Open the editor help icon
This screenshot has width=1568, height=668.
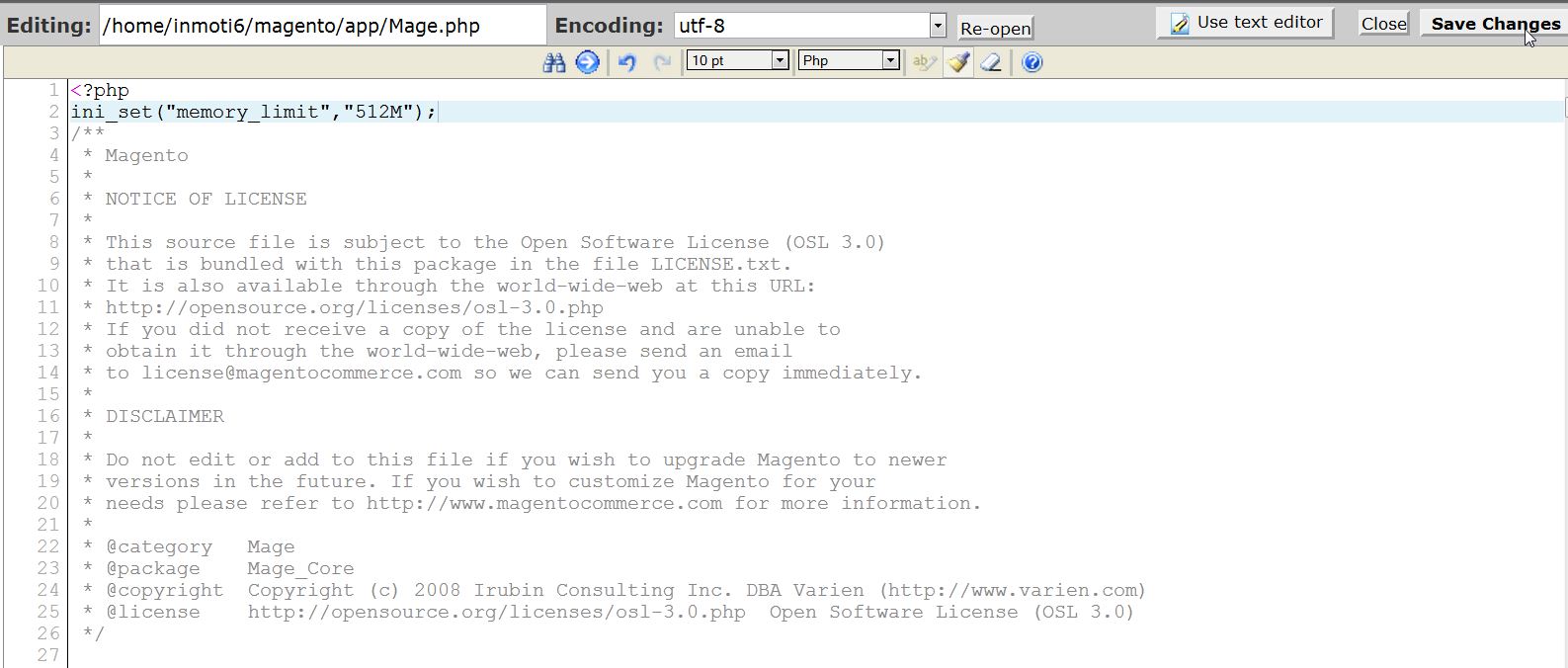[x=1032, y=62]
